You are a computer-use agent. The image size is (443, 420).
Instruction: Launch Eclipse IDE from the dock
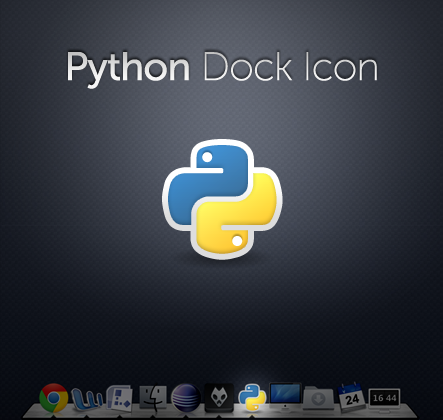(186, 398)
